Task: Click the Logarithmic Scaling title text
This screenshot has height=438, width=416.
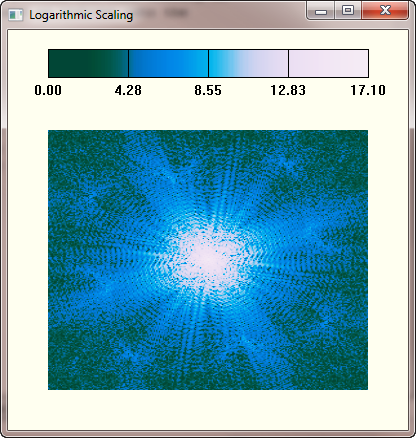Action: pos(81,16)
